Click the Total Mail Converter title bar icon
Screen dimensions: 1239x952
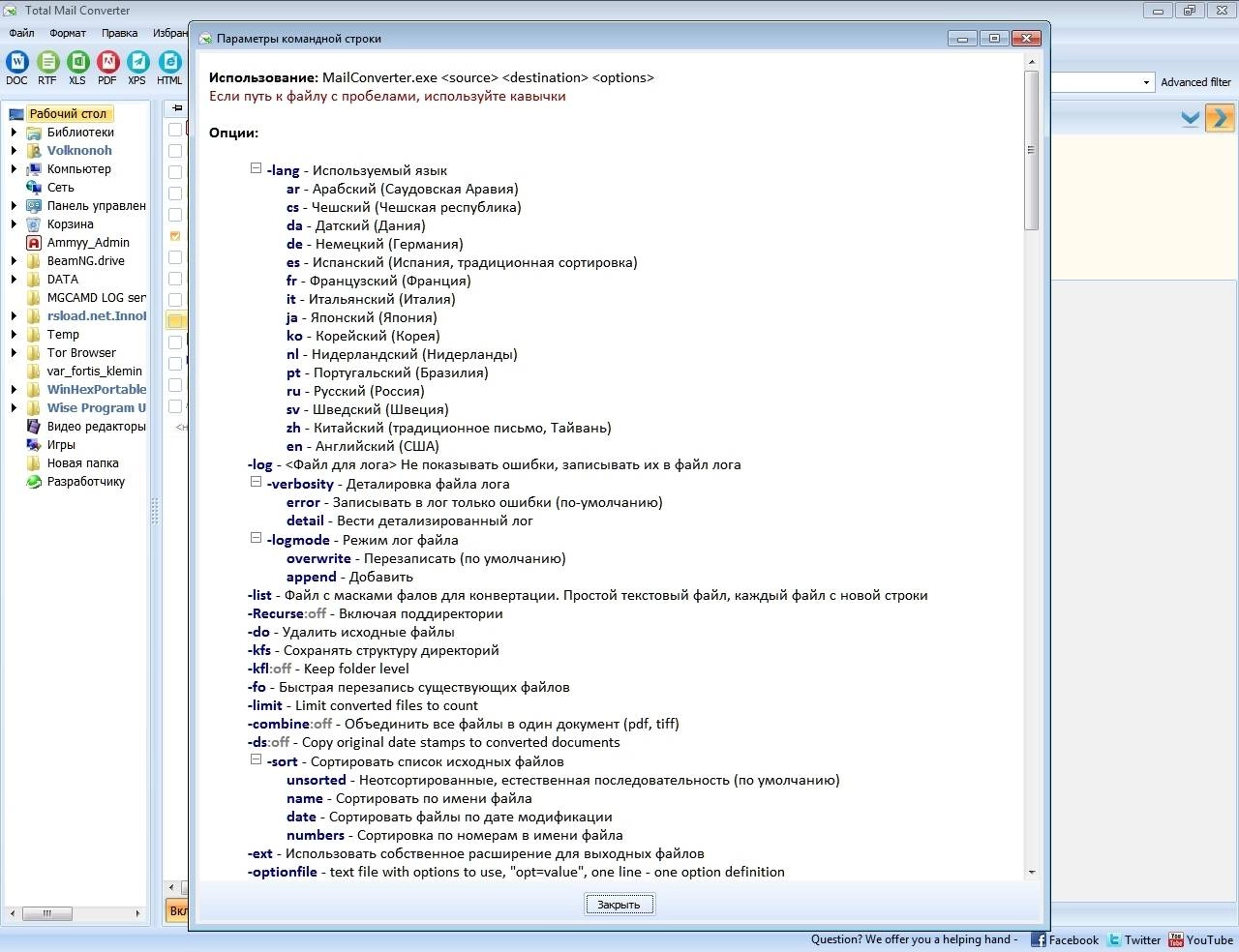11,11
